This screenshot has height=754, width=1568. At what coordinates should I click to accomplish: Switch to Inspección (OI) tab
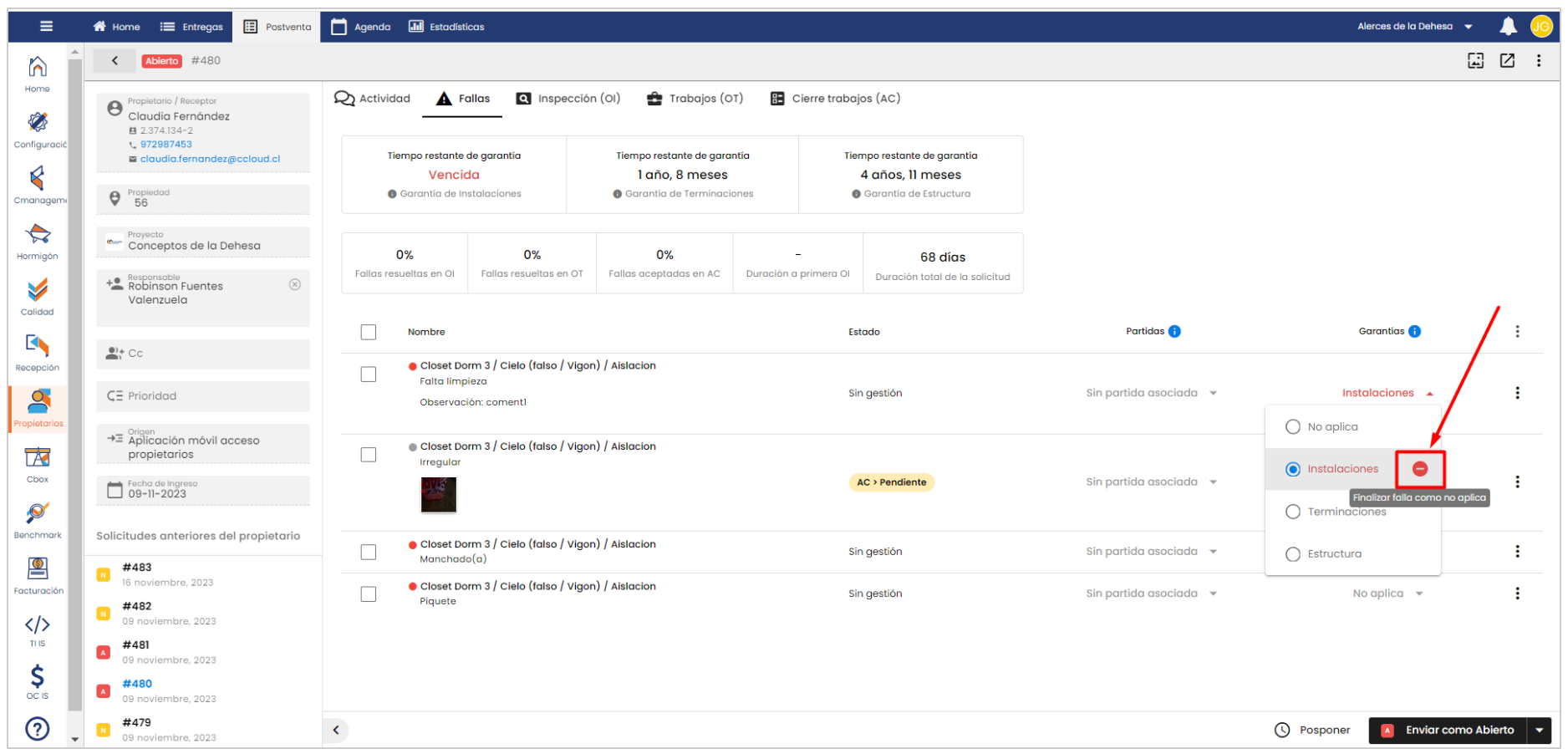click(568, 99)
